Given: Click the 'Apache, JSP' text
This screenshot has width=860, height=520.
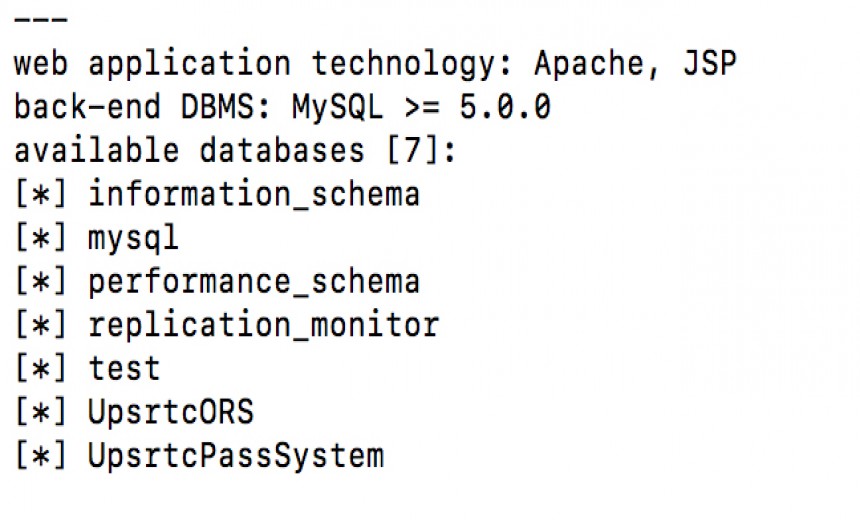Looking at the screenshot, I should (635, 63).
